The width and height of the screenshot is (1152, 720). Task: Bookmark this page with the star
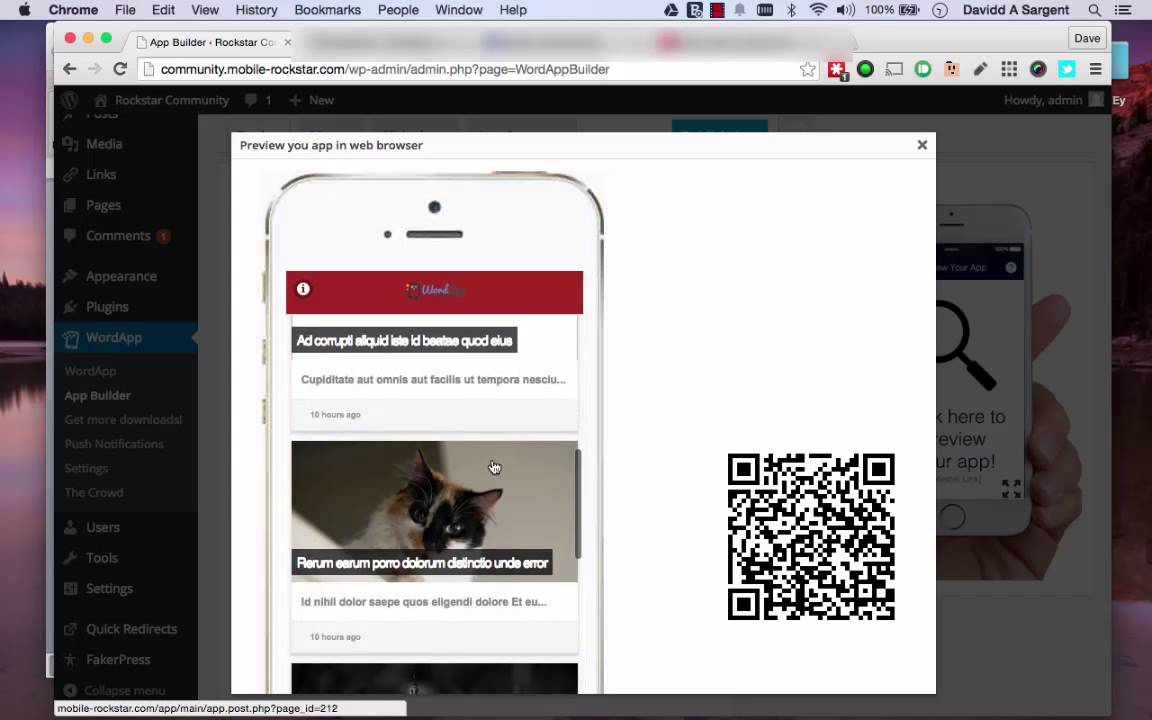click(x=807, y=69)
